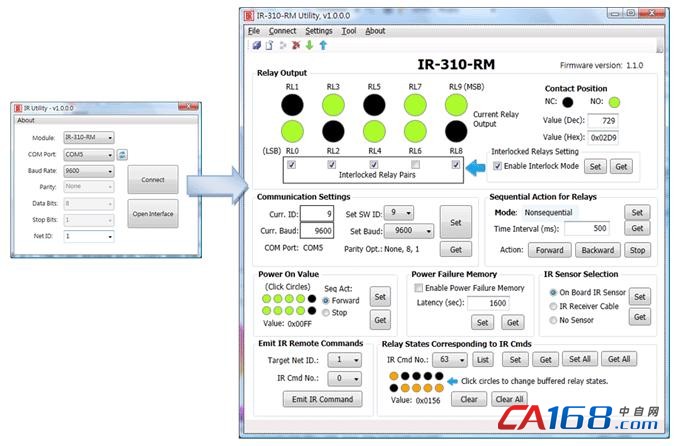Open About menu in small IR Utility window
The width and height of the screenshot is (678, 446).
tap(26, 120)
